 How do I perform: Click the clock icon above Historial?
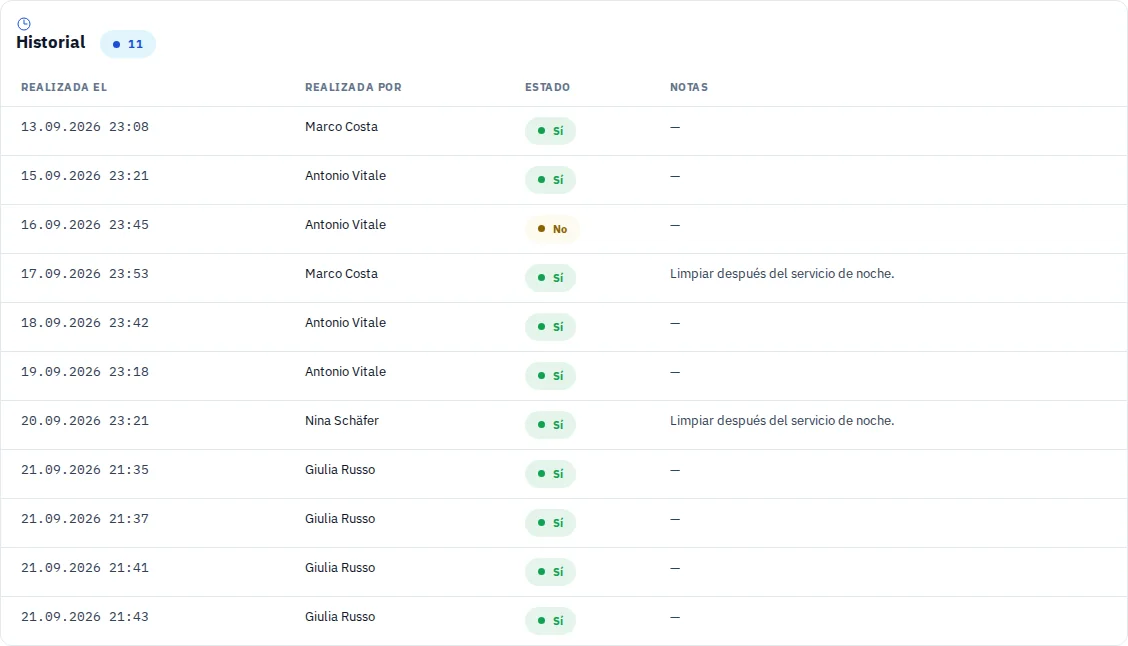click(x=24, y=24)
